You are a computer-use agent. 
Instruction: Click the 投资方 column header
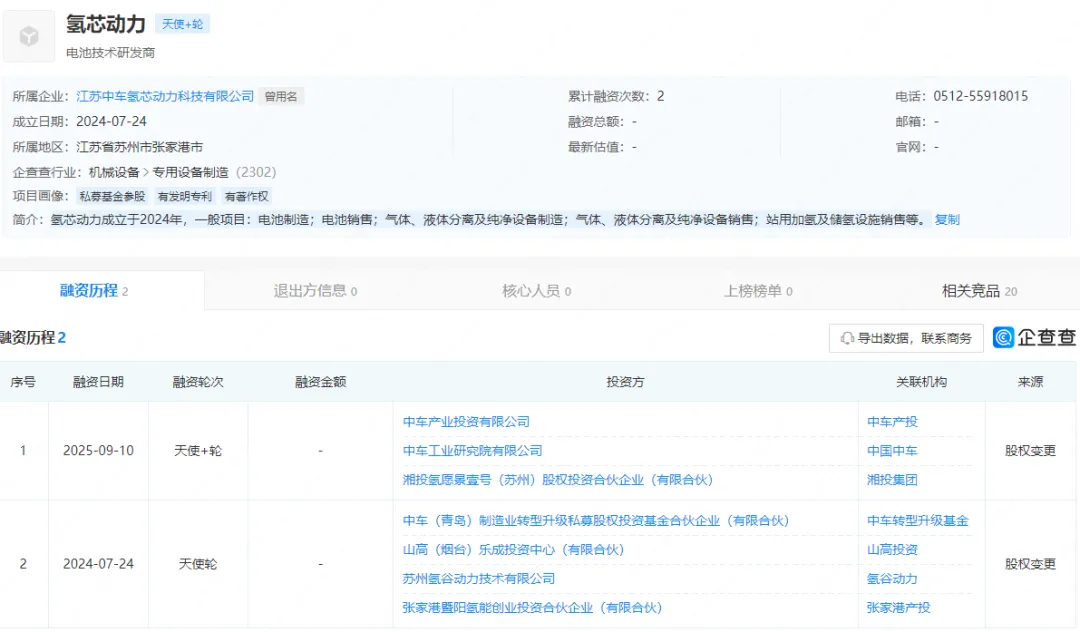pyautogui.click(x=625, y=381)
